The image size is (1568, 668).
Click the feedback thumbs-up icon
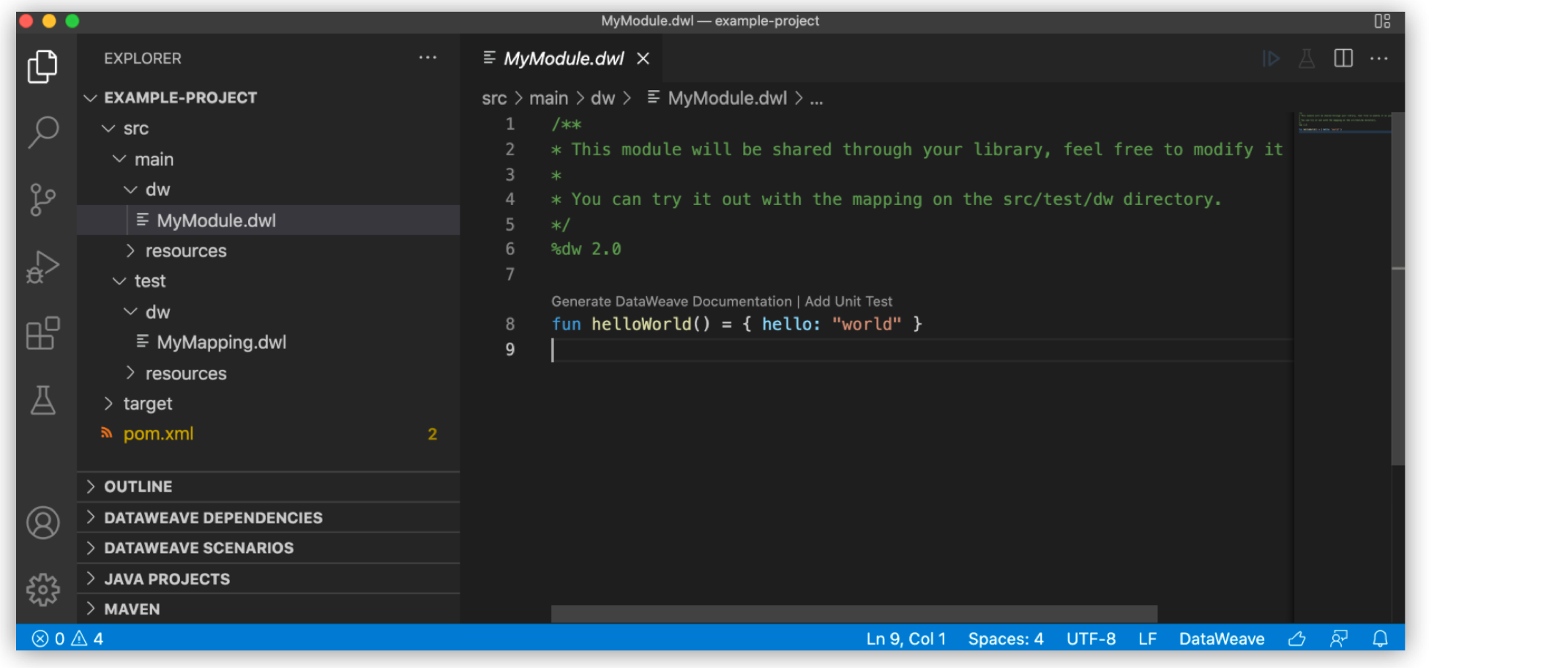[x=1297, y=638]
